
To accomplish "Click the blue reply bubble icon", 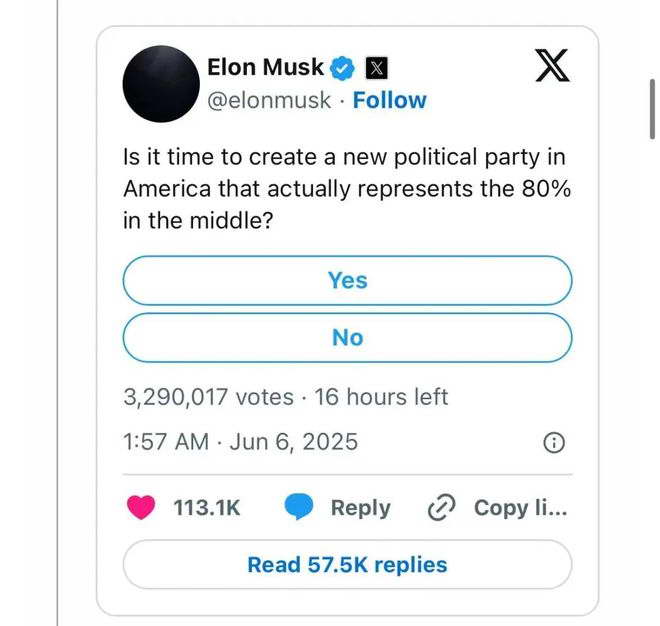I will tap(299, 508).
